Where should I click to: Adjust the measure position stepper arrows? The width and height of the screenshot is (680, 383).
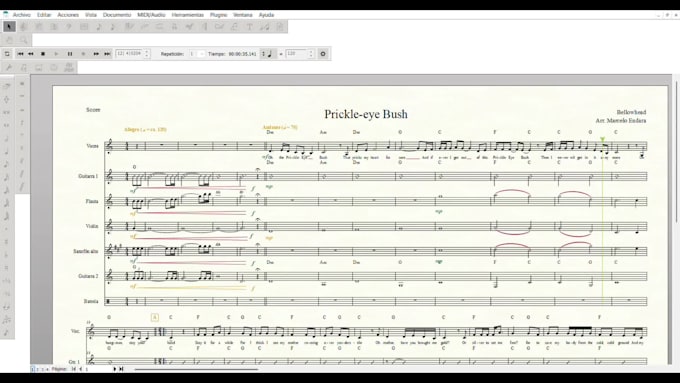pos(147,54)
